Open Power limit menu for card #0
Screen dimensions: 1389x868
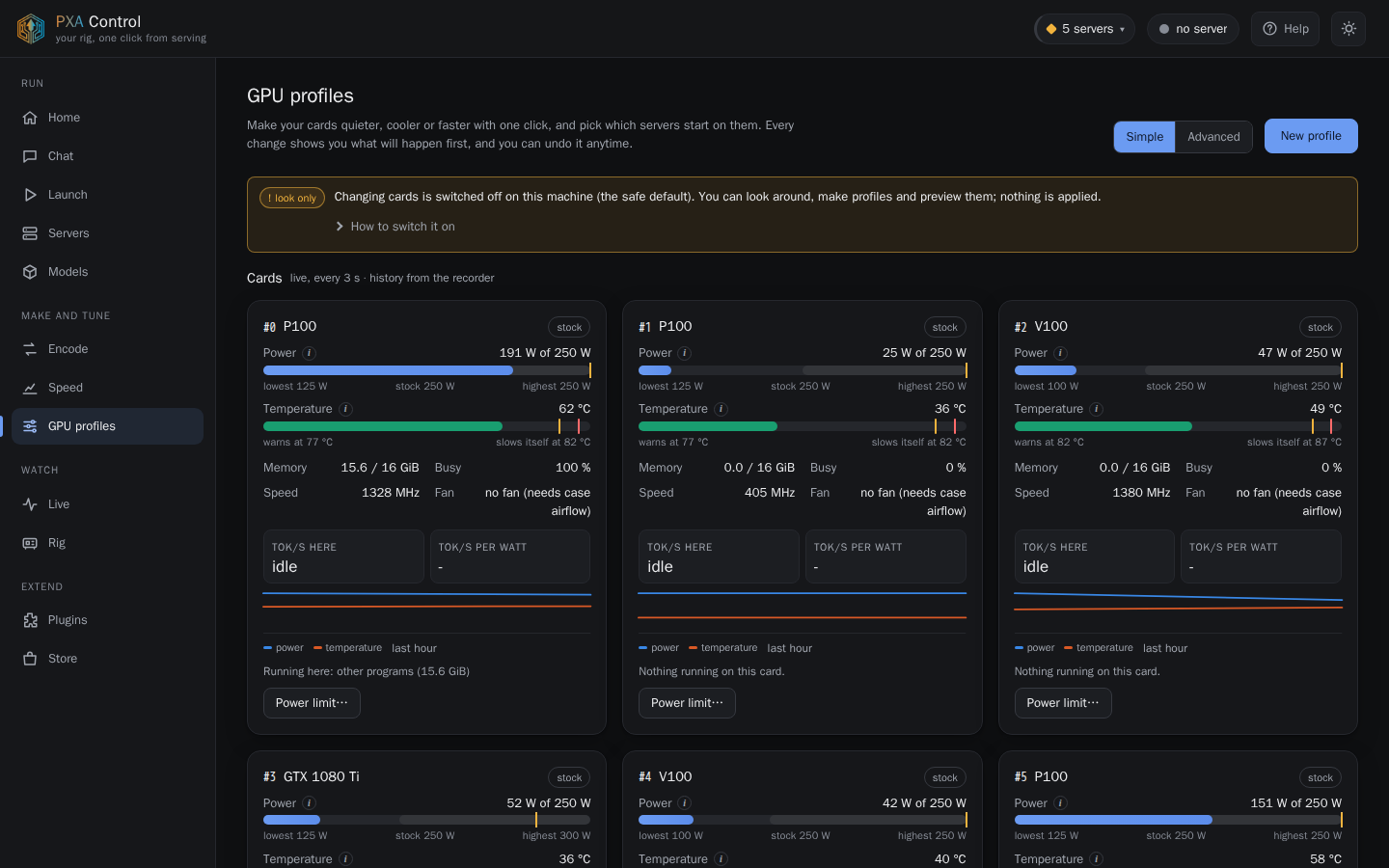pyautogui.click(x=312, y=703)
